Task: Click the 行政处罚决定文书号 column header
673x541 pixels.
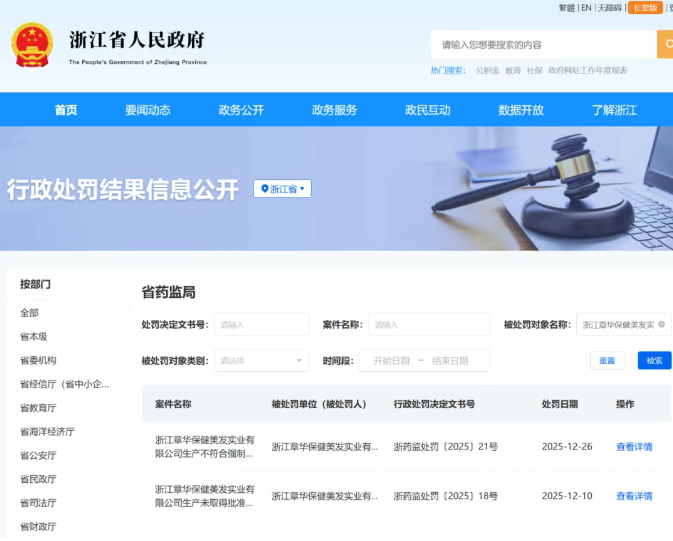Action: (434, 404)
